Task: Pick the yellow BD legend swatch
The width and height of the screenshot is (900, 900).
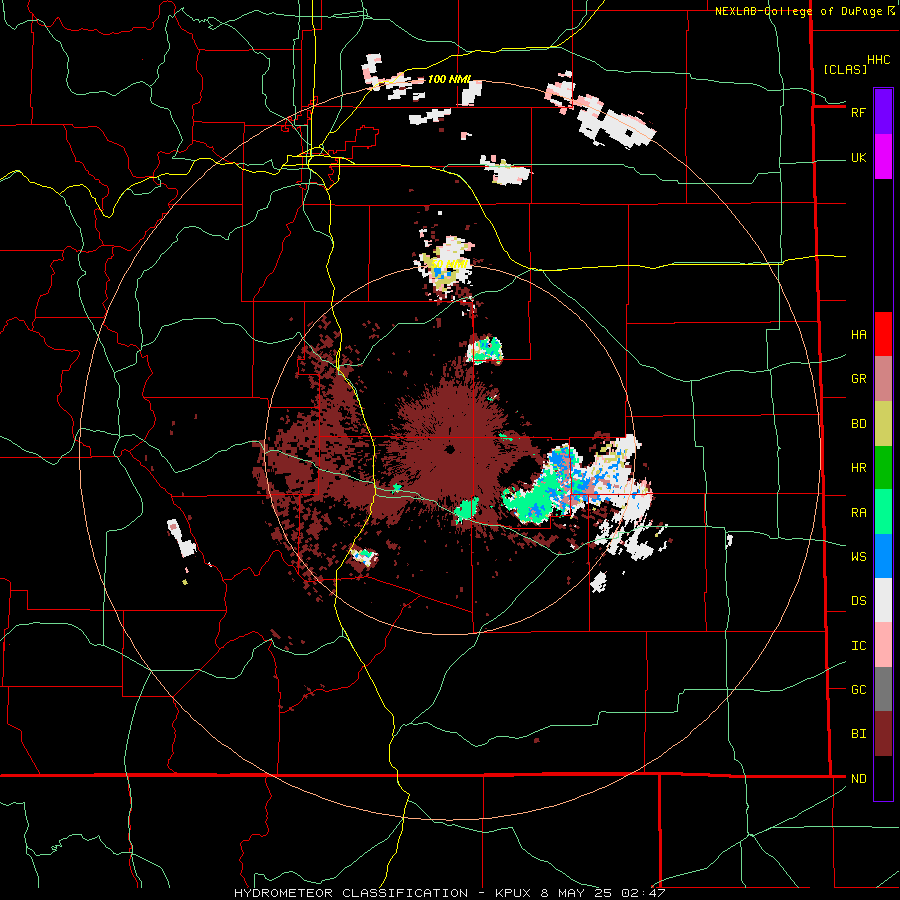Action: (x=883, y=423)
